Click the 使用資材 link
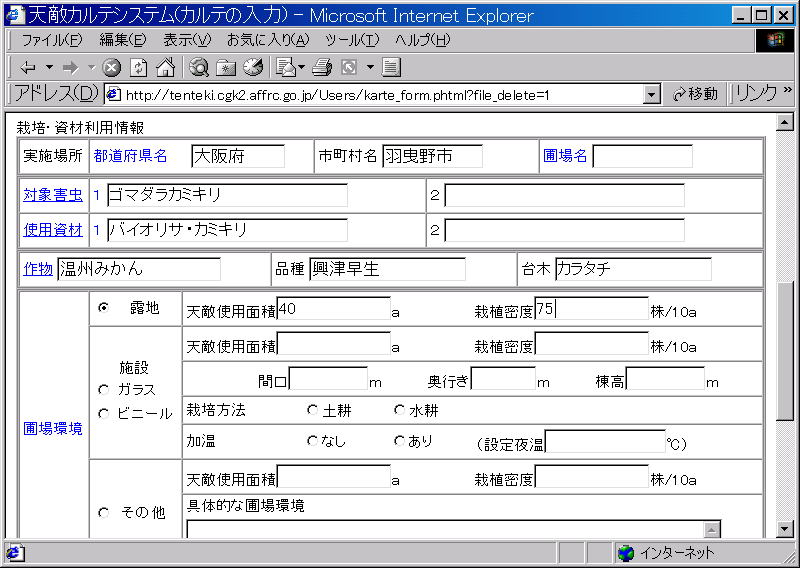Viewport: 800px width, 568px height. click(x=53, y=229)
